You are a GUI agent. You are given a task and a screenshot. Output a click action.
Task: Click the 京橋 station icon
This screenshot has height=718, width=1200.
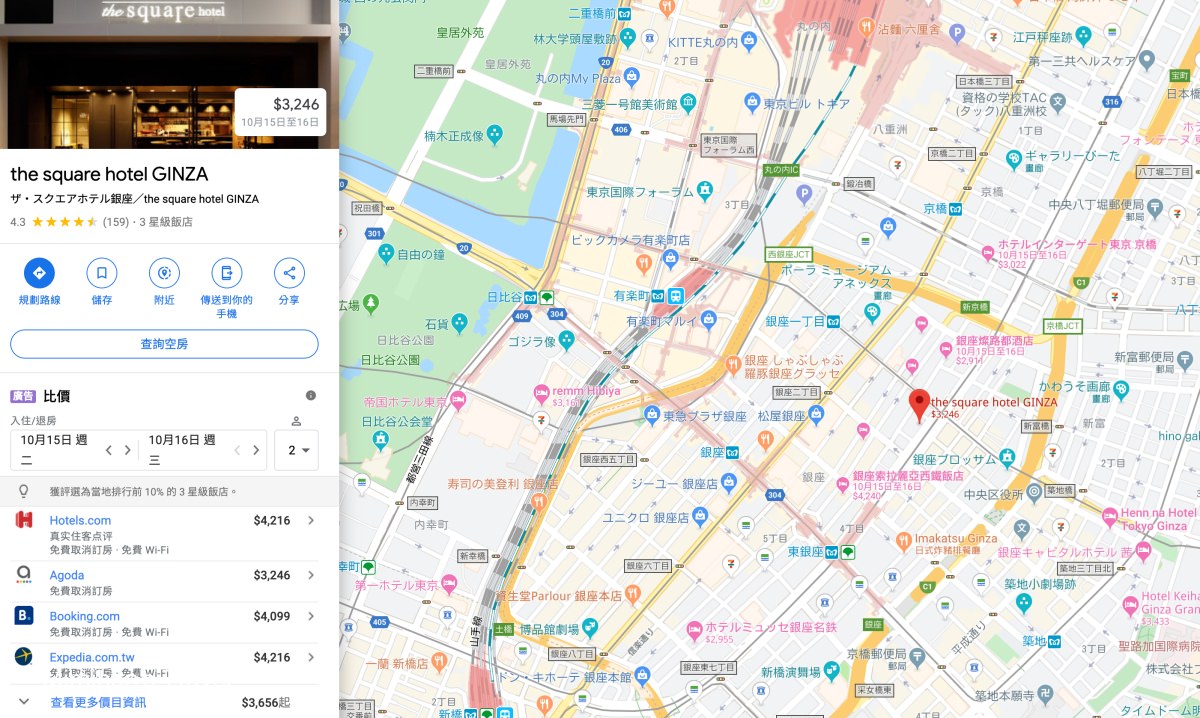pos(955,209)
